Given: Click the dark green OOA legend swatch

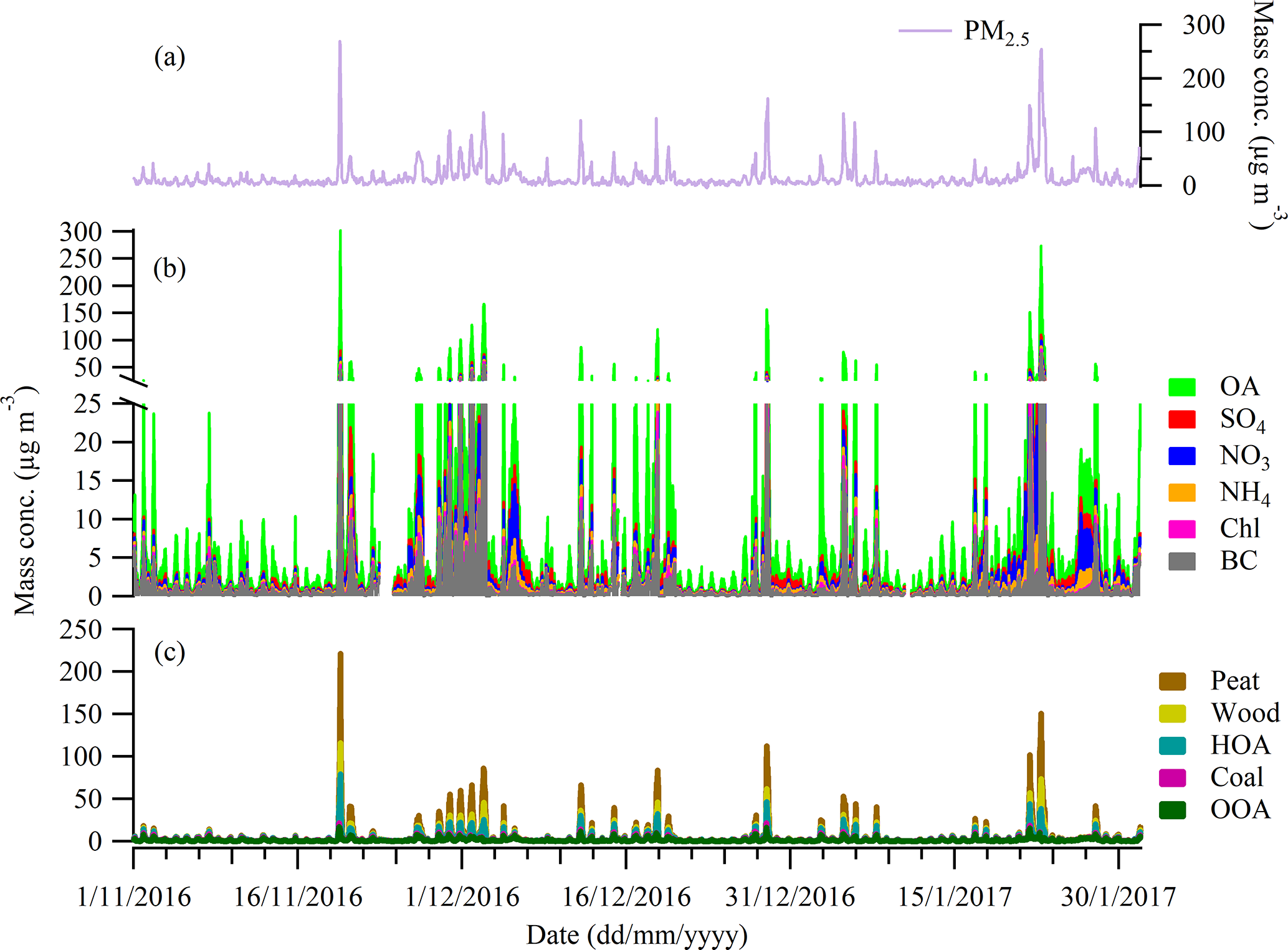Looking at the screenshot, I should click(1172, 810).
